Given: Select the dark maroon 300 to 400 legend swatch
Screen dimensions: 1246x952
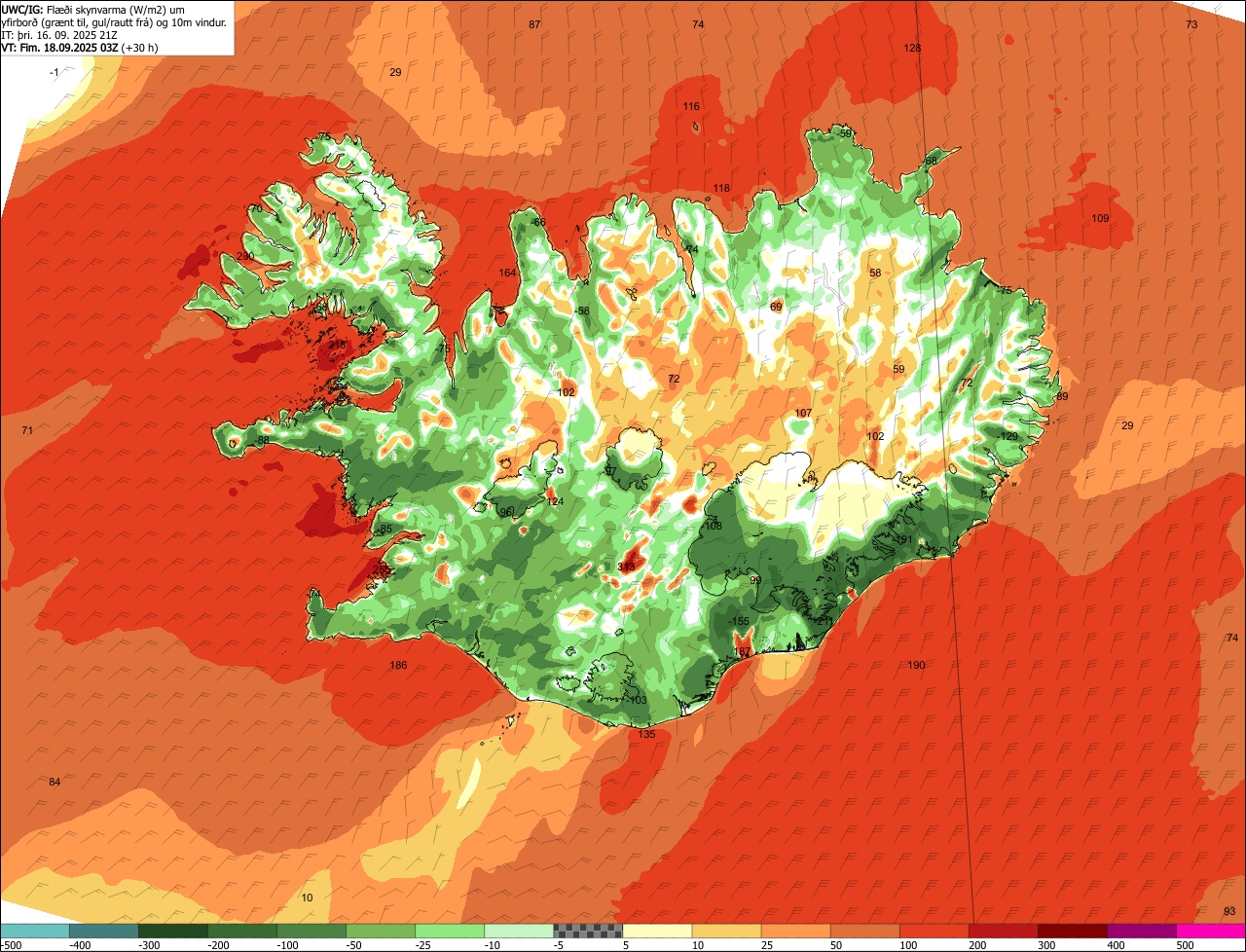Looking at the screenshot, I should click(x=1072, y=931).
